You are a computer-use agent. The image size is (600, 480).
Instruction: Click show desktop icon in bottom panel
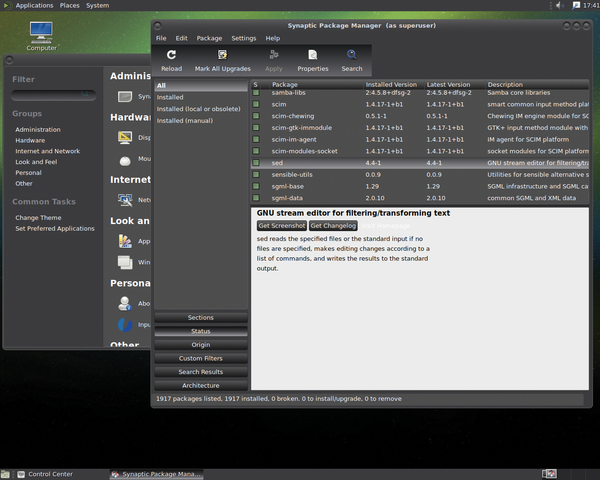pyautogui.click(x=5, y=475)
